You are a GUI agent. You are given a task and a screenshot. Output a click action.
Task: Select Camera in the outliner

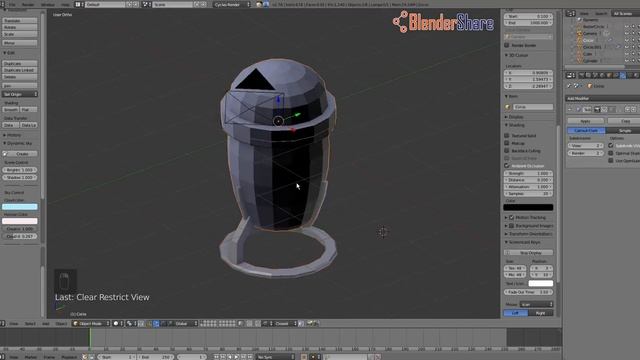click(x=590, y=33)
